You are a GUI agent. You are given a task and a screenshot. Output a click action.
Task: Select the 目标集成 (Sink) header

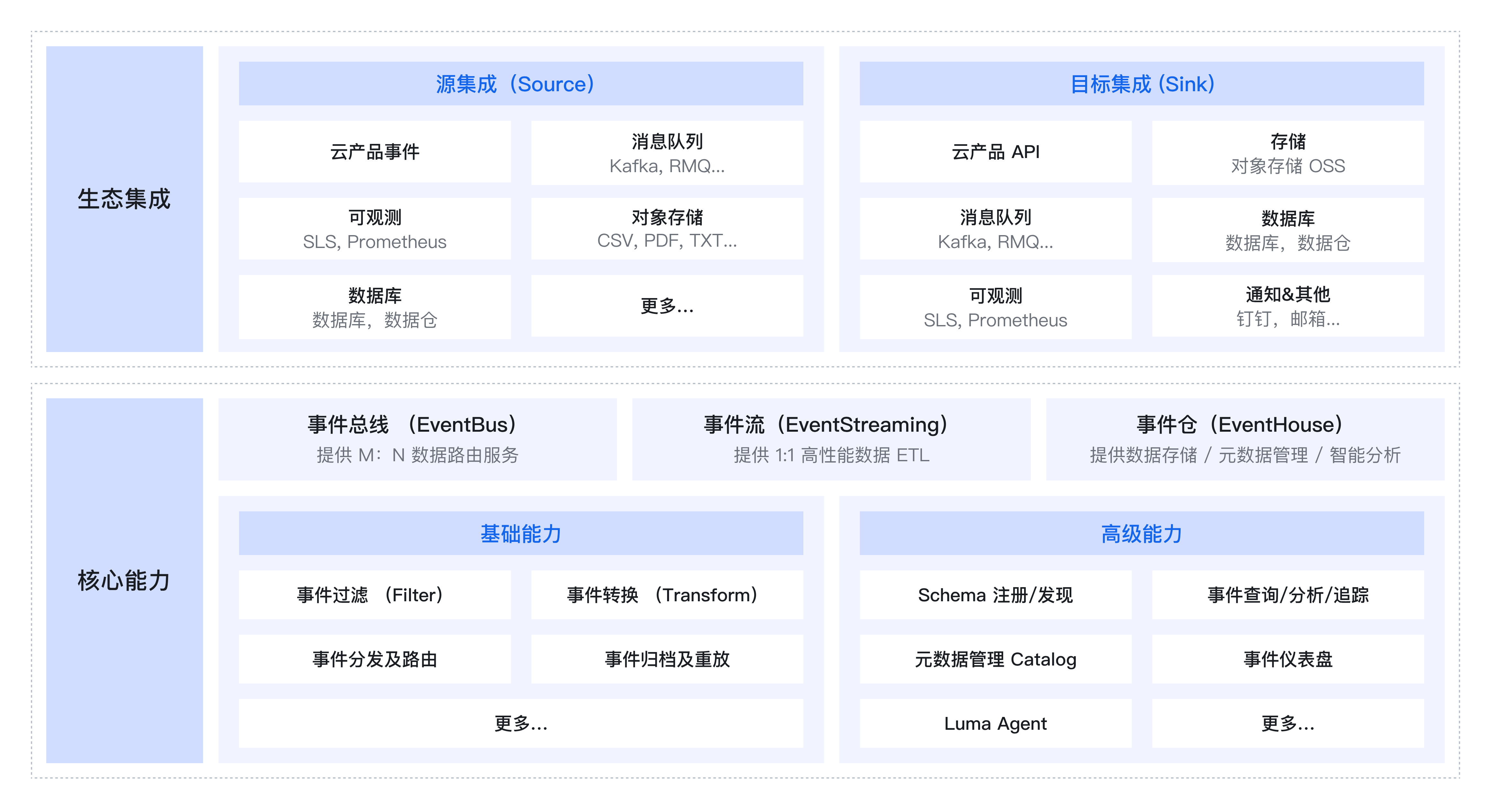click(x=1141, y=83)
